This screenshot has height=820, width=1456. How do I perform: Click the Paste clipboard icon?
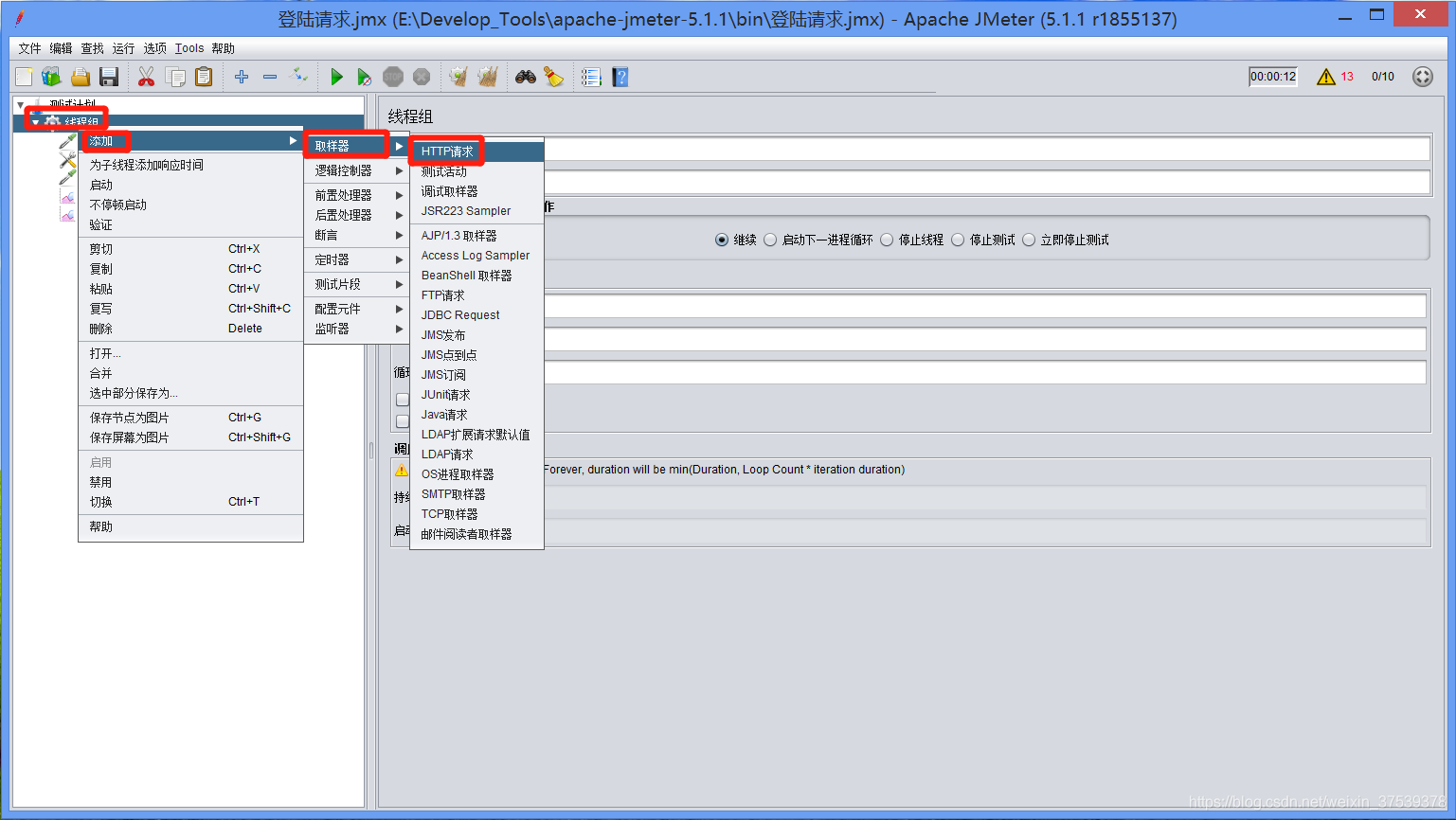click(204, 77)
